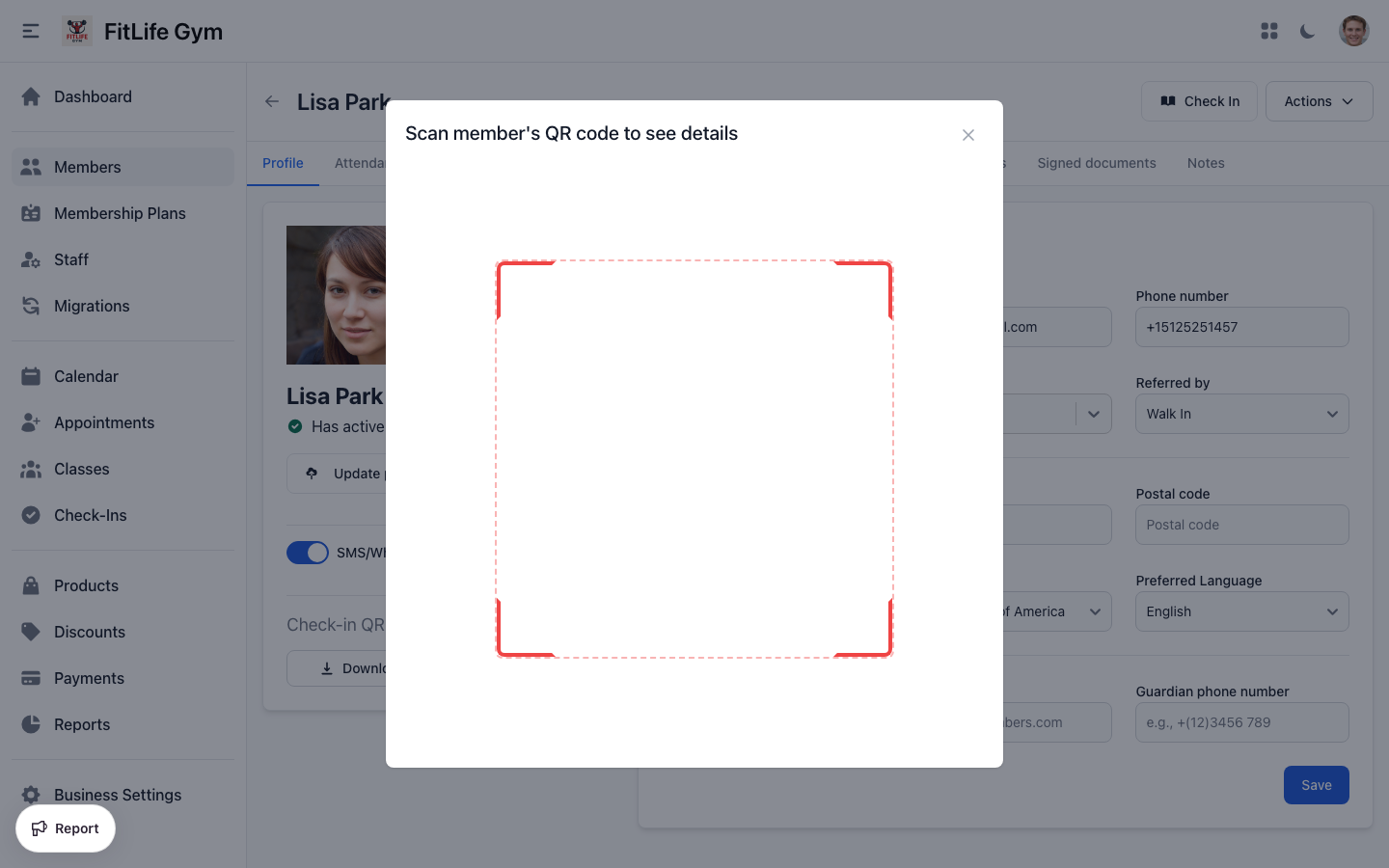Open the Dashboard from the sidebar
The image size is (1389, 868).
click(x=93, y=96)
